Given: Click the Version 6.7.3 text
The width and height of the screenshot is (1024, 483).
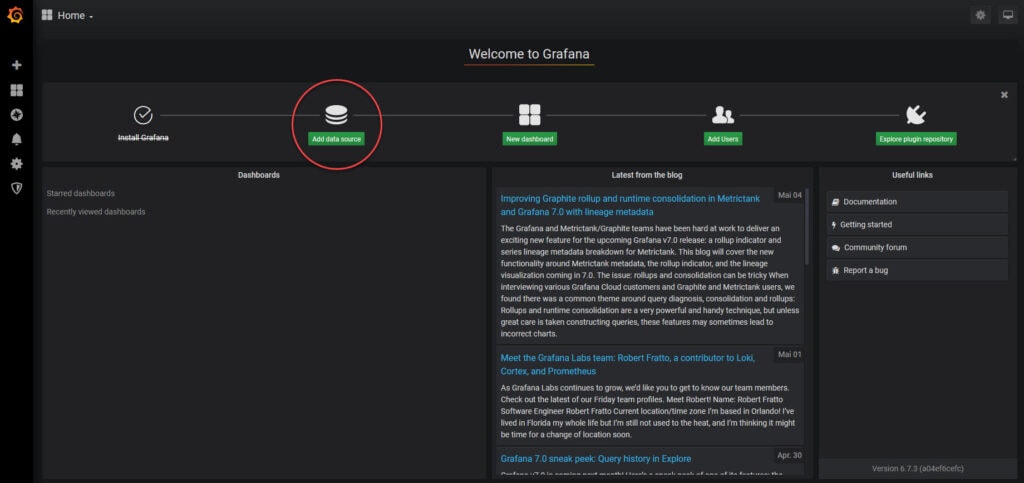Looking at the screenshot, I should (x=917, y=469).
